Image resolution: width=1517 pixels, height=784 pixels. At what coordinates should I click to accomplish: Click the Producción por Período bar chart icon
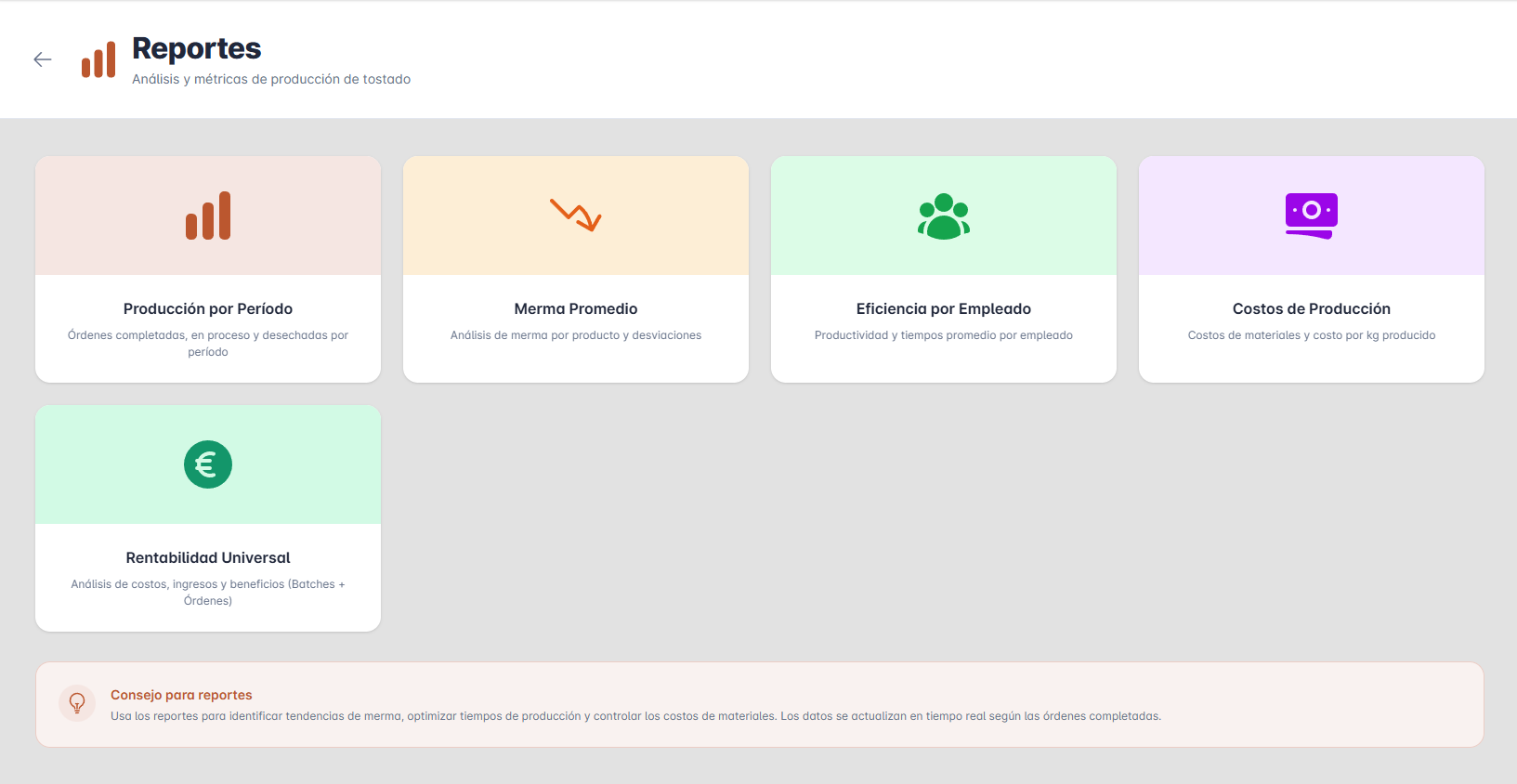tap(208, 216)
